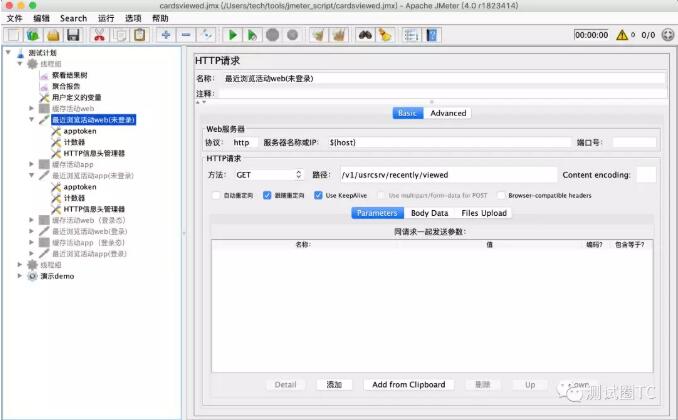This screenshot has width=678, height=420.
Task: Collapse the expanded 线程组 node
Action: [19, 64]
